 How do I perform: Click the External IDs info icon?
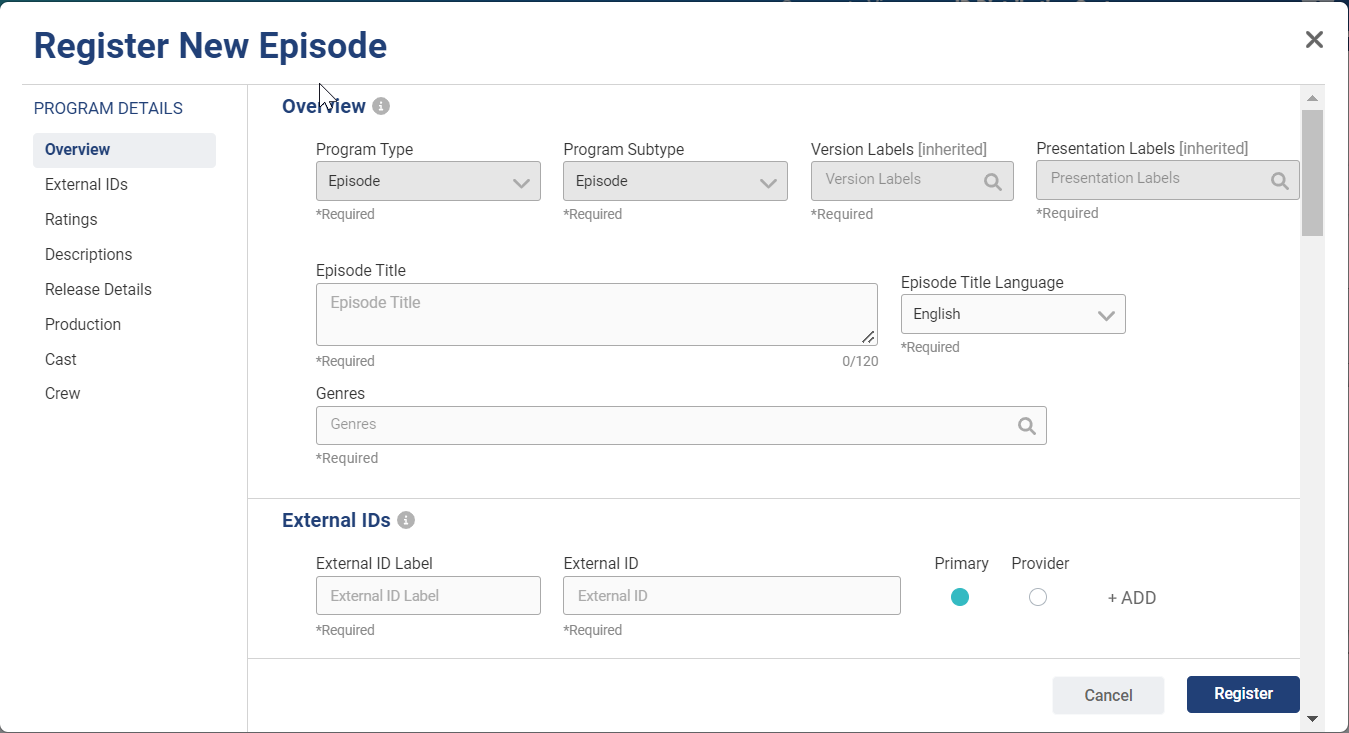tap(406, 520)
